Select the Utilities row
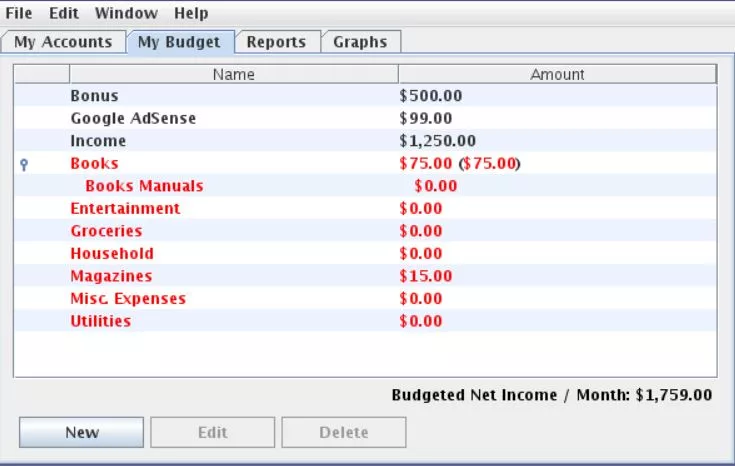This screenshot has width=735, height=466. point(366,321)
